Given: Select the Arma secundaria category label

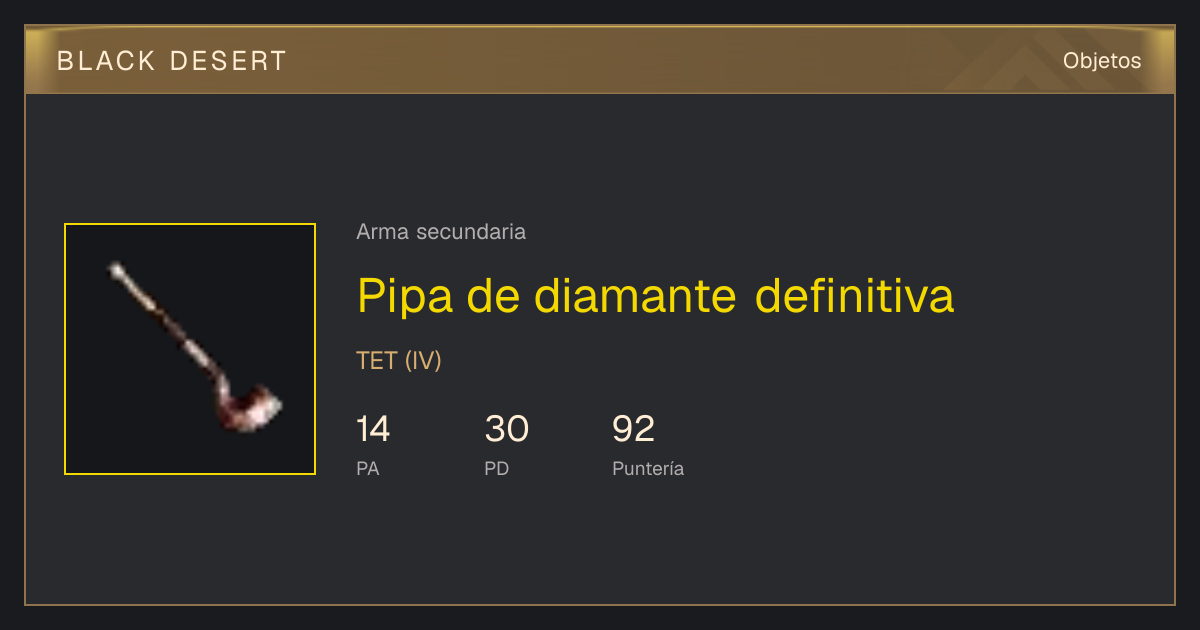Looking at the screenshot, I should [x=441, y=232].
